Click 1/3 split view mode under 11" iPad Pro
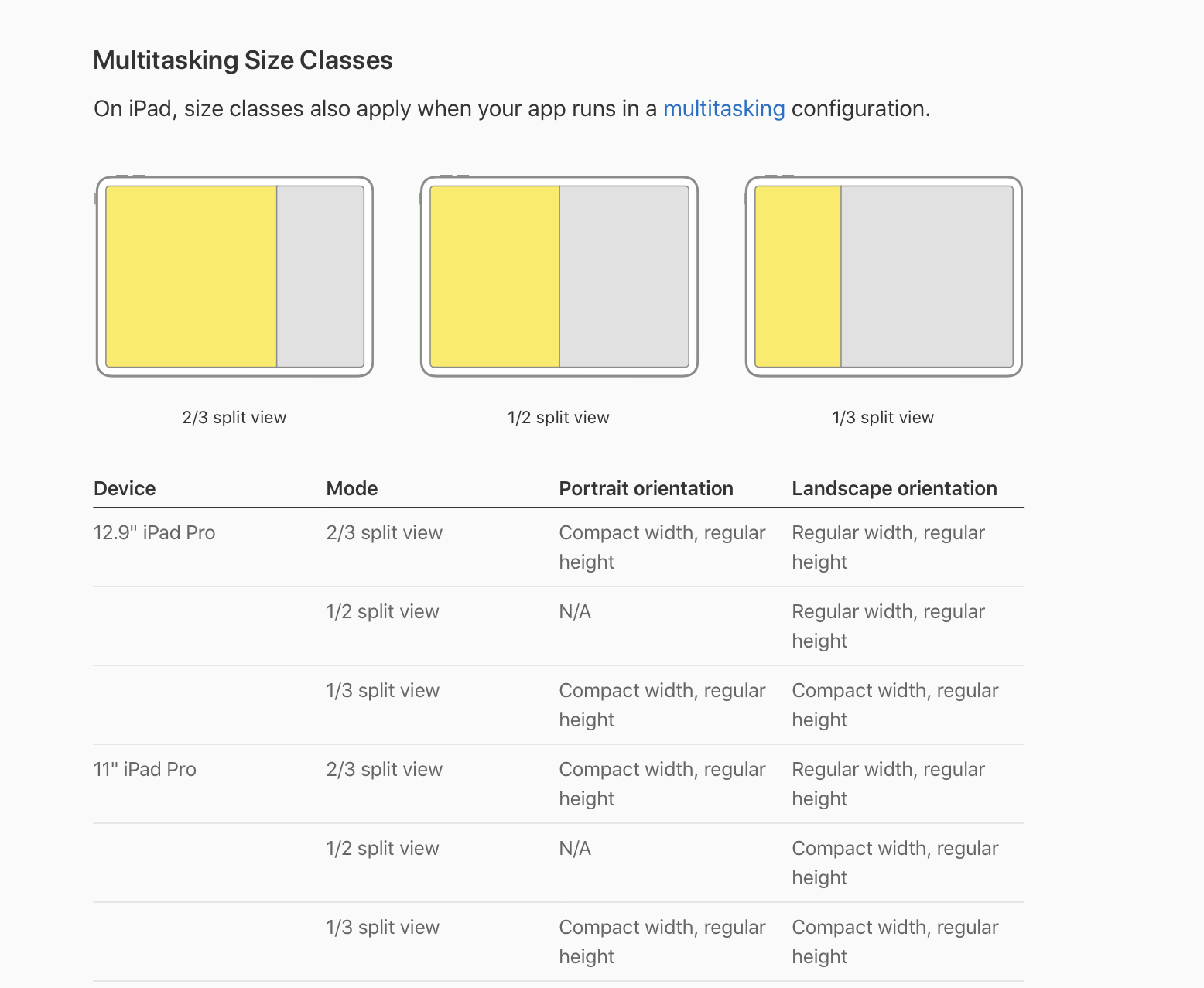This screenshot has height=988, width=1204. [x=382, y=928]
